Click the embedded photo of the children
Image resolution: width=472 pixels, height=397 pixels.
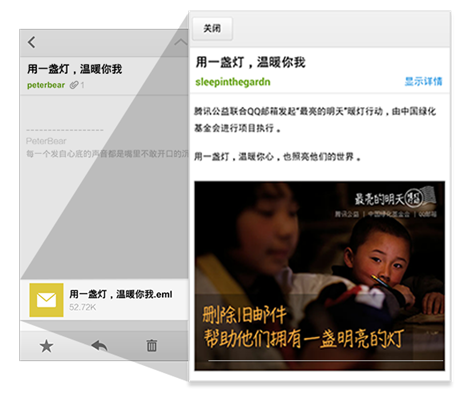[319, 276]
